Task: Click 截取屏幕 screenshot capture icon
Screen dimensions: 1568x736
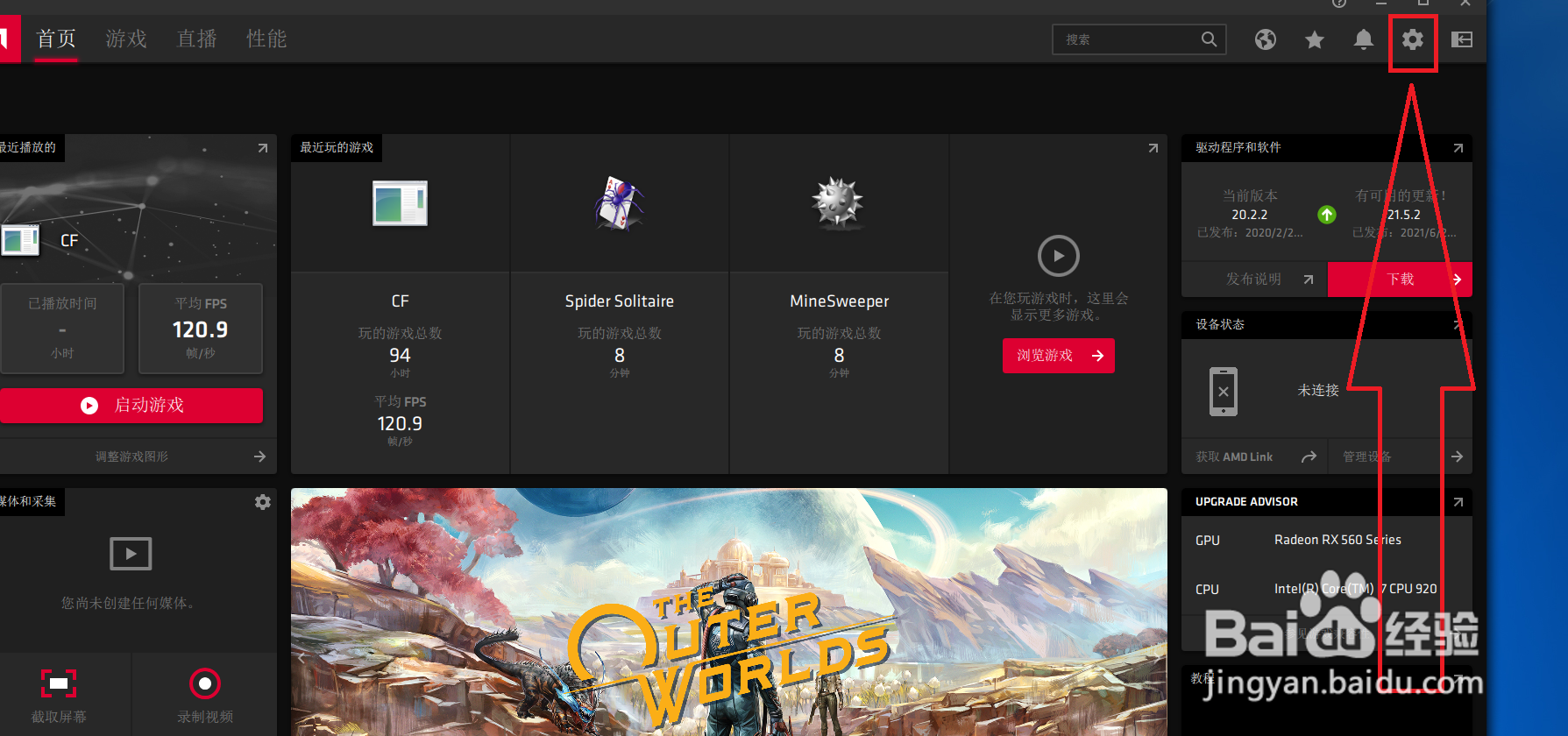Action: (x=59, y=683)
